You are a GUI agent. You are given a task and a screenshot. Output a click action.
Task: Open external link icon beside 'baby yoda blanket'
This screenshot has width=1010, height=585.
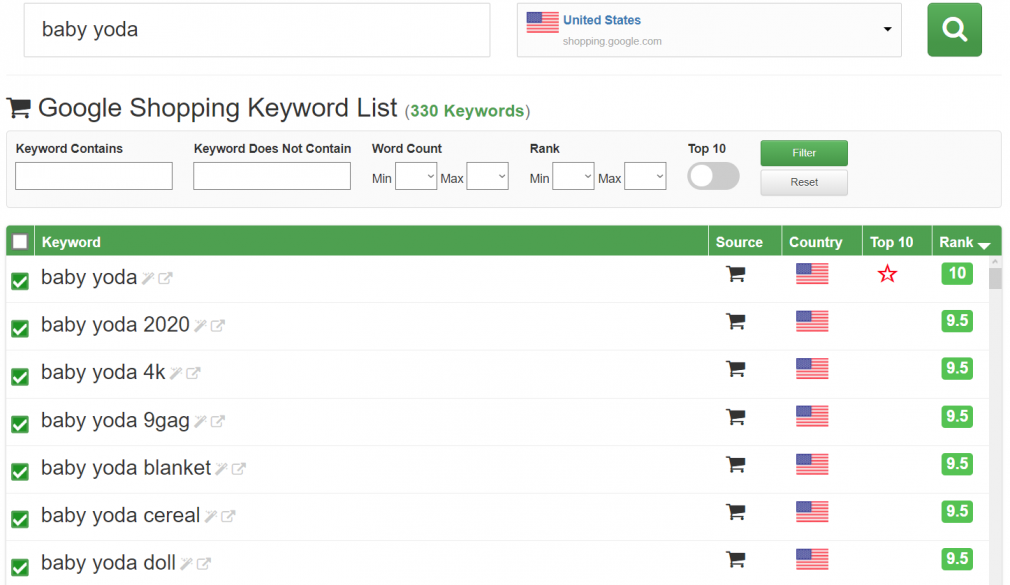pyautogui.click(x=239, y=469)
